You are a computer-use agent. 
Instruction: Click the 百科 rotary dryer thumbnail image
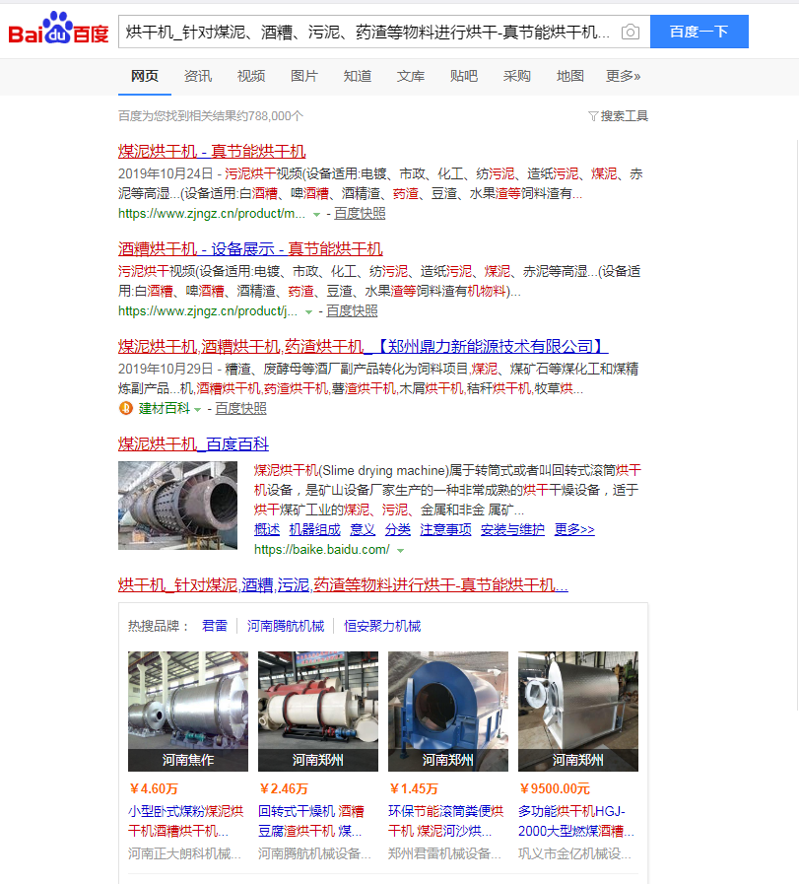178,505
